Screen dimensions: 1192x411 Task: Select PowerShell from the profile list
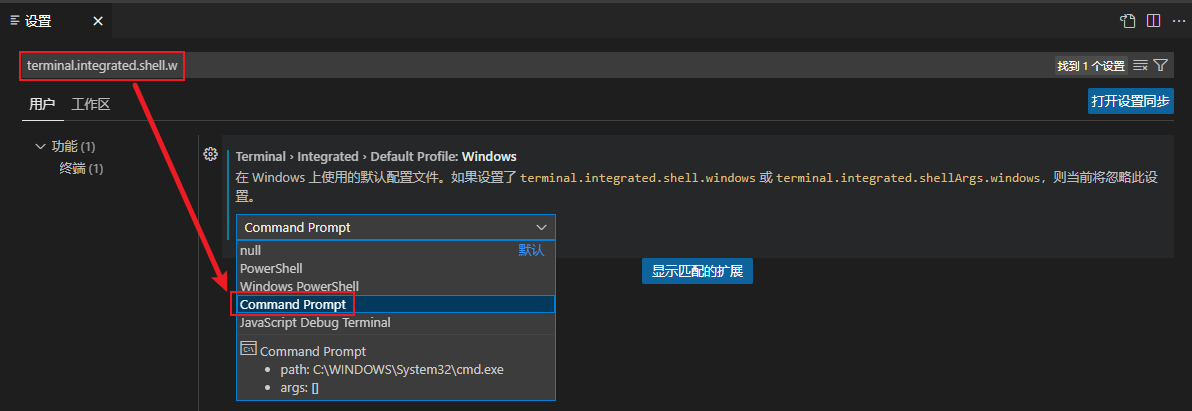point(271,269)
